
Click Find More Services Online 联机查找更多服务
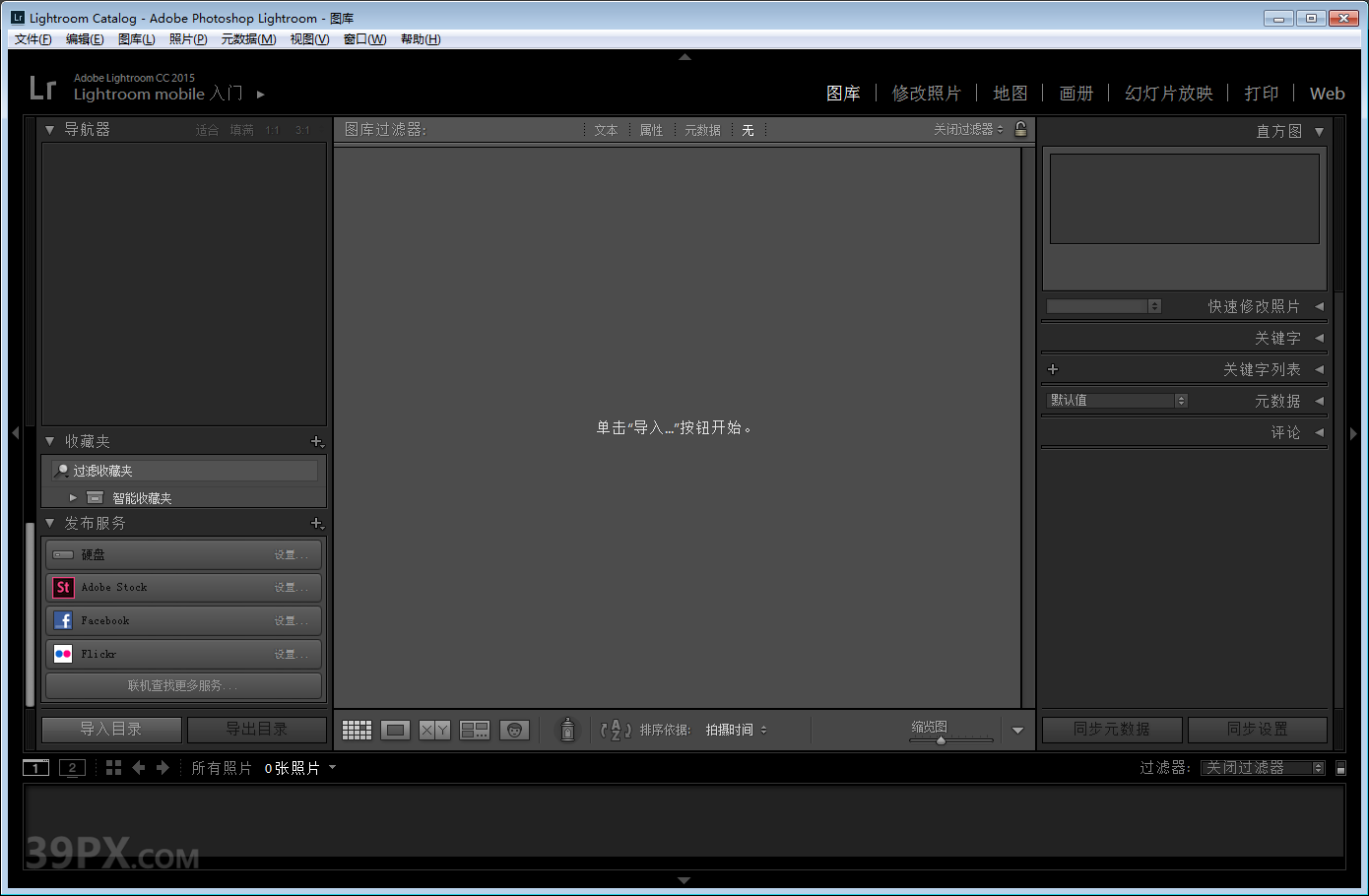(183, 685)
